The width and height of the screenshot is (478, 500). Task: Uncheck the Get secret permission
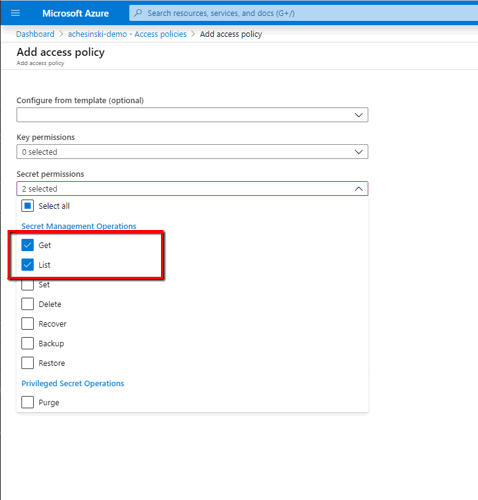(27, 245)
